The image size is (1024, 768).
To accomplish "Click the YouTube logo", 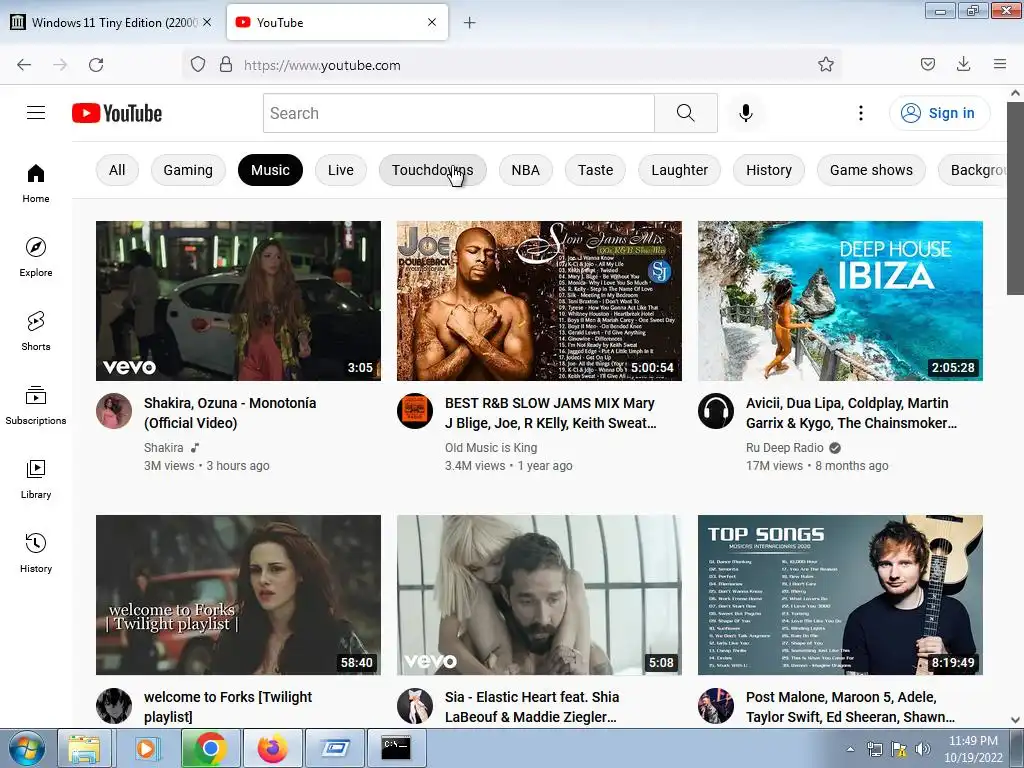I will coord(117,113).
